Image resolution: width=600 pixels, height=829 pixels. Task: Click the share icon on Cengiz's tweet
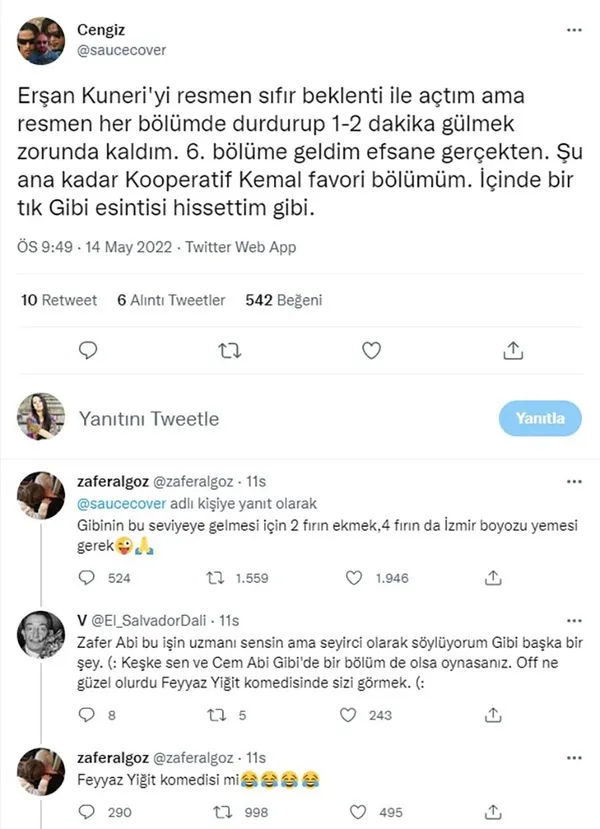pos(513,350)
